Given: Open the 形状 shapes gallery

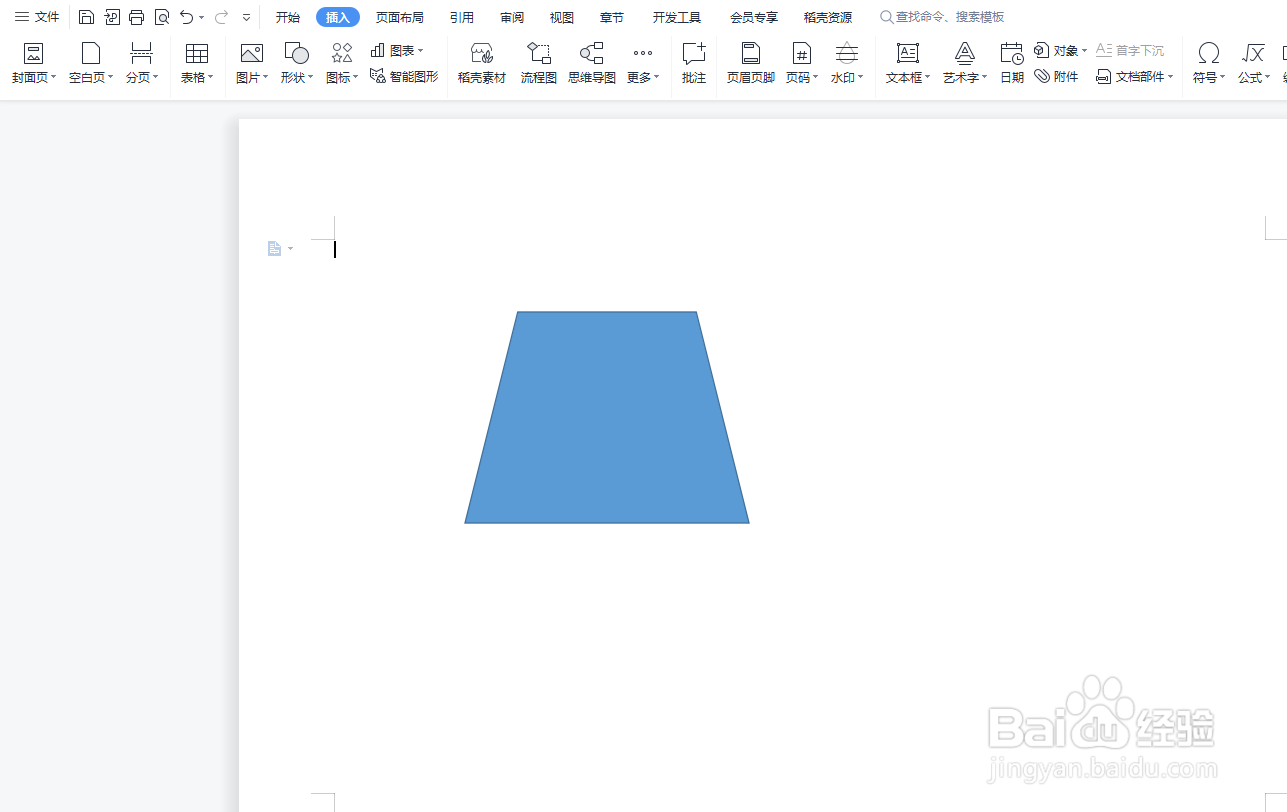Looking at the screenshot, I should coord(297,63).
